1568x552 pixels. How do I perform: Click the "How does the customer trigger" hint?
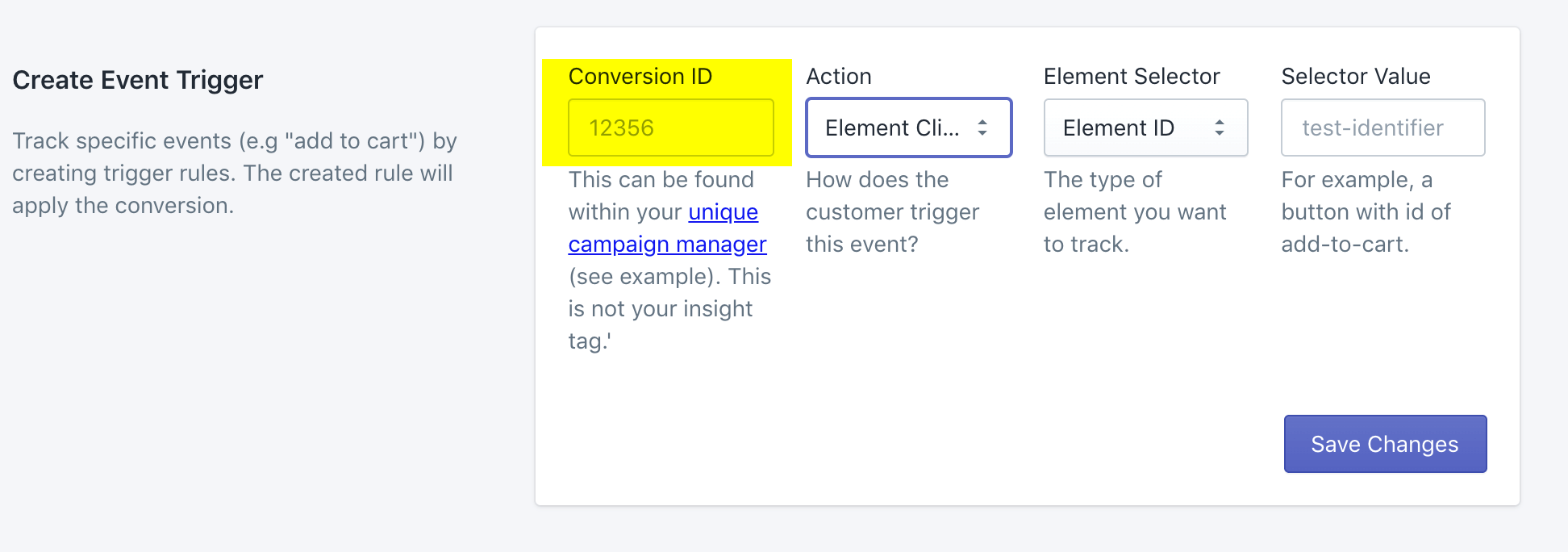point(892,211)
